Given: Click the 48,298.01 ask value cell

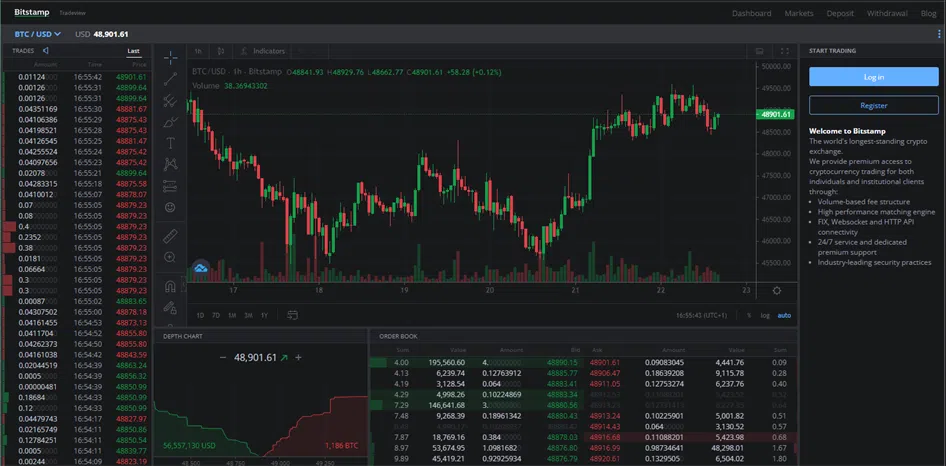Looking at the screenshot, I should (x=726, y=448).
